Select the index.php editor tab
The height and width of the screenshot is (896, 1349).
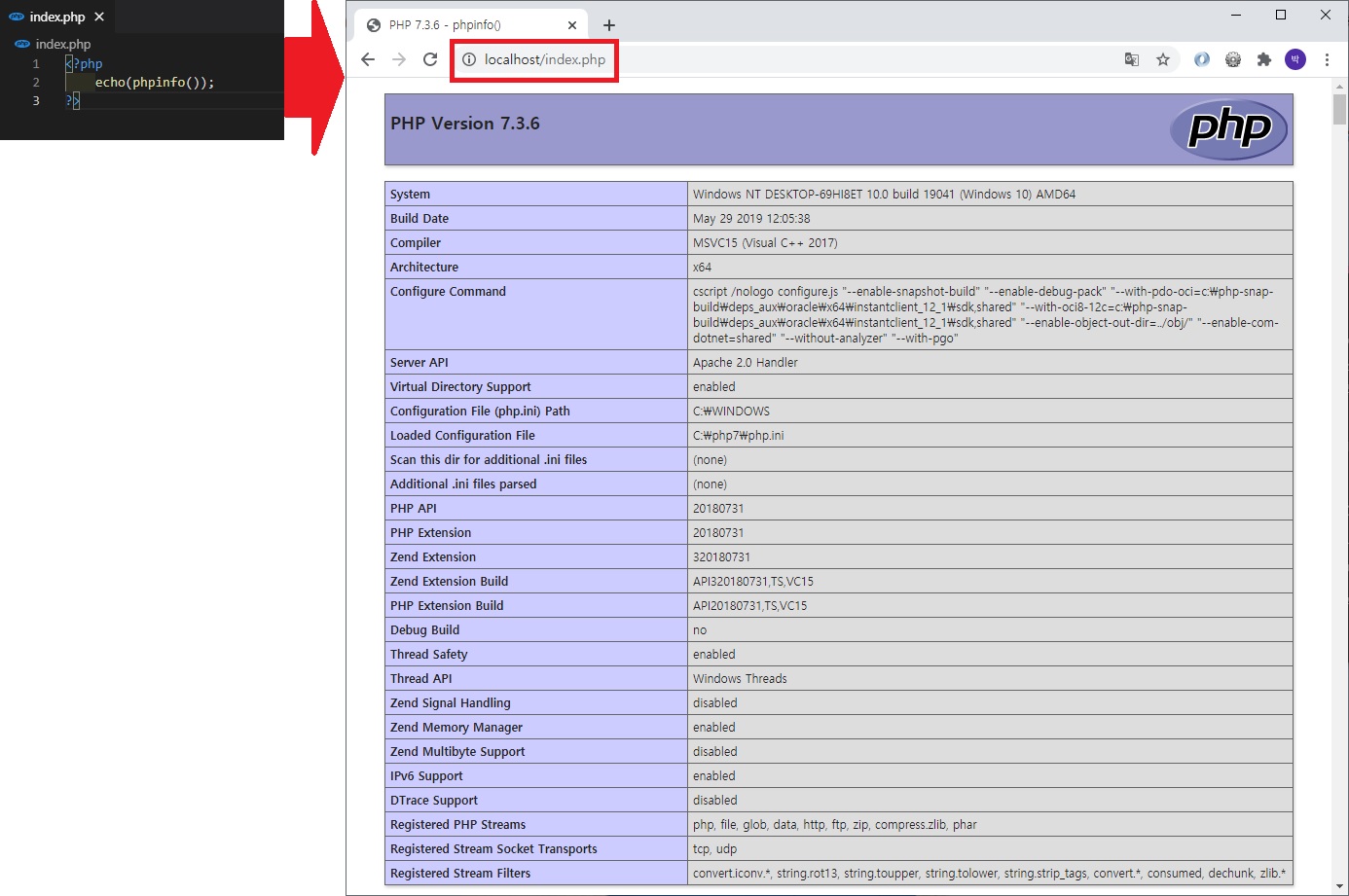click(57, 17)
